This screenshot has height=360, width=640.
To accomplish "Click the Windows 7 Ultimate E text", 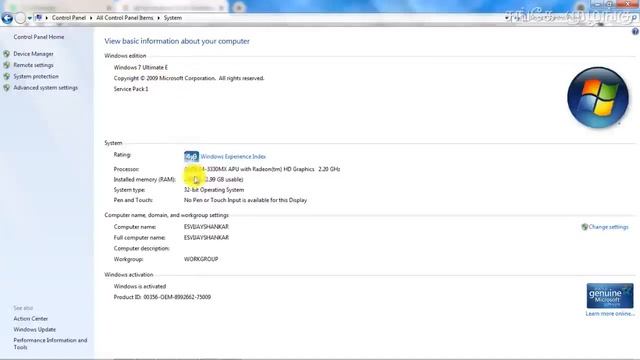I will [141, 67].
